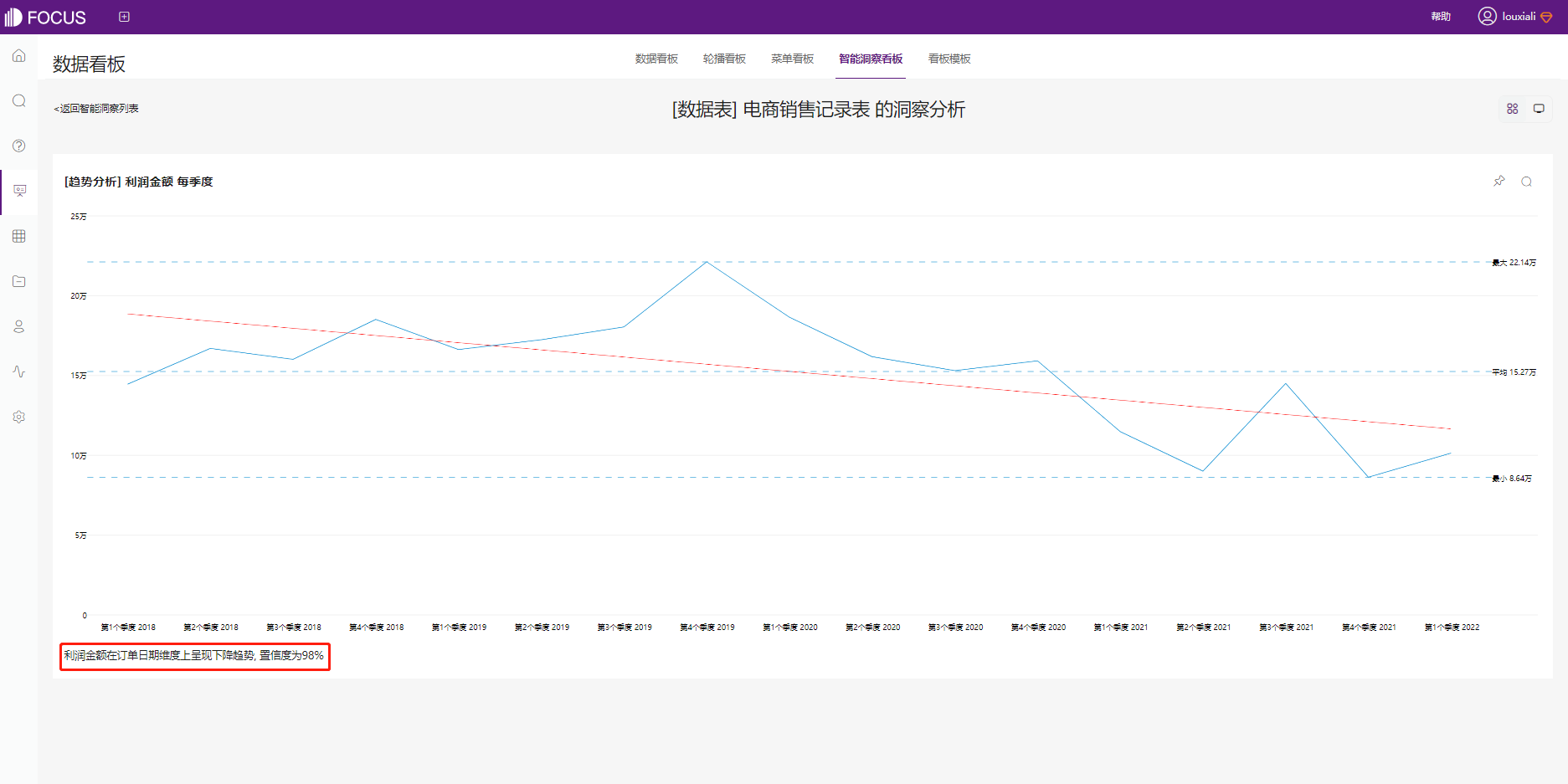The image size is (1568, 784).
Task: Click the plus icon in the top bar
Action: (x=124, y=16)
